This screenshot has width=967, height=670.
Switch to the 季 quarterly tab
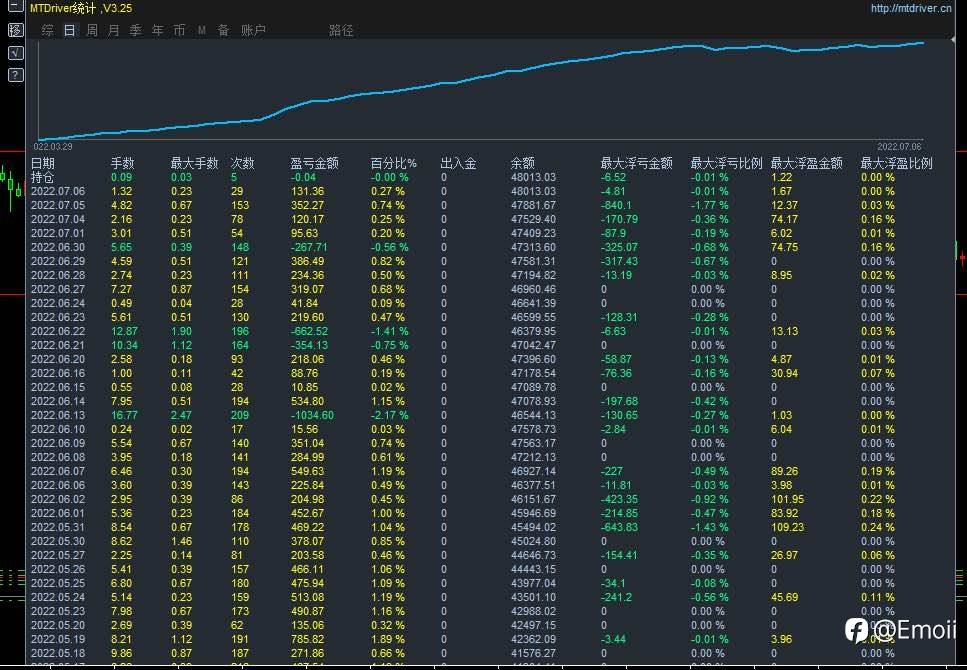click(x=136, y=30)
